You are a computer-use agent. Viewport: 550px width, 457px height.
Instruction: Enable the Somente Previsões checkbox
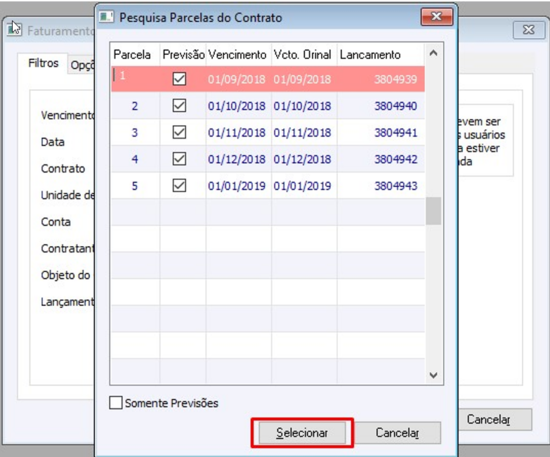pos(116,403)
